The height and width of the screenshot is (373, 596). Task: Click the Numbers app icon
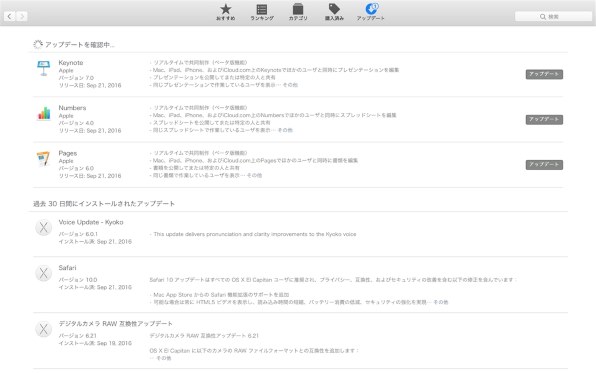[x=44, y=113]
